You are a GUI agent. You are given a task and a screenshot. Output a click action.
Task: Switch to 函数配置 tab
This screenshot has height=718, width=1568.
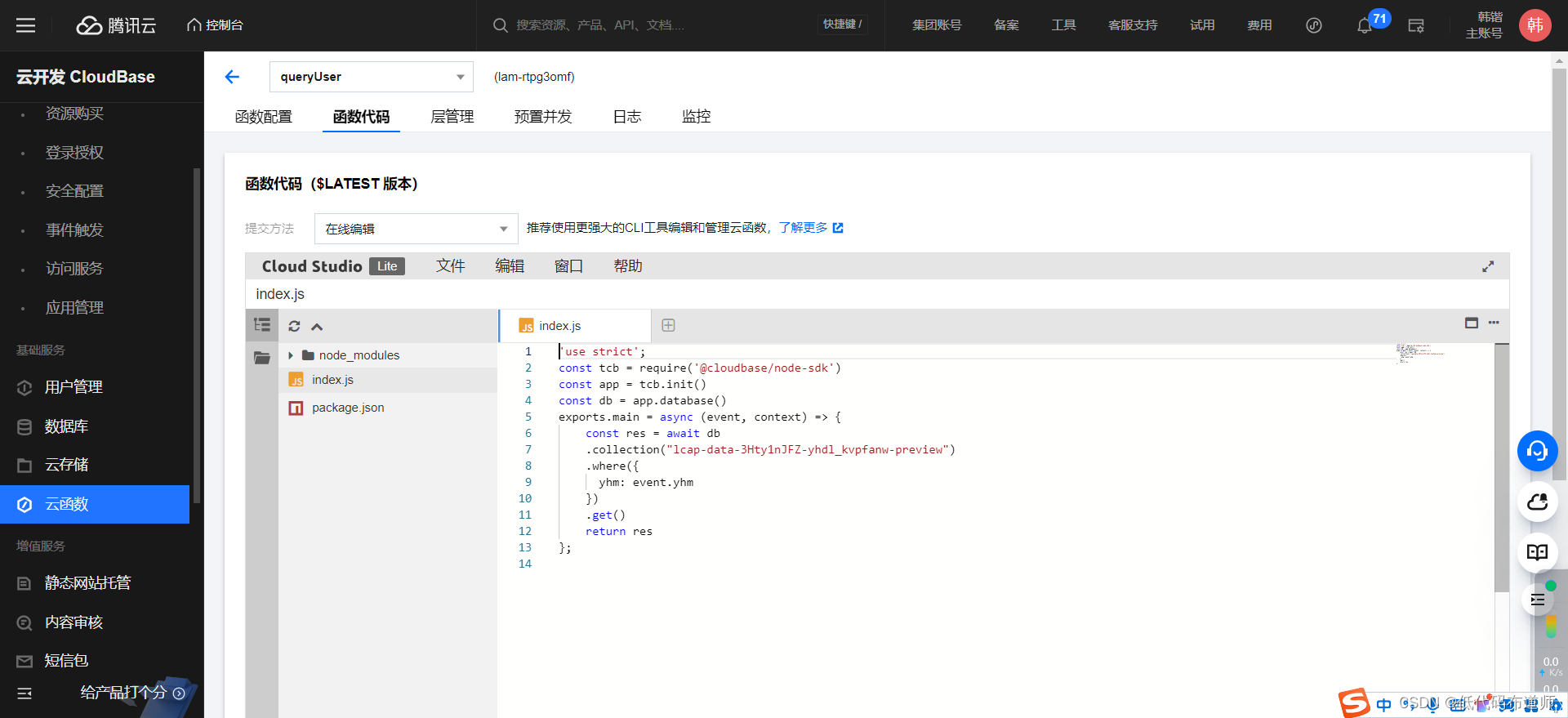point(264,117)
